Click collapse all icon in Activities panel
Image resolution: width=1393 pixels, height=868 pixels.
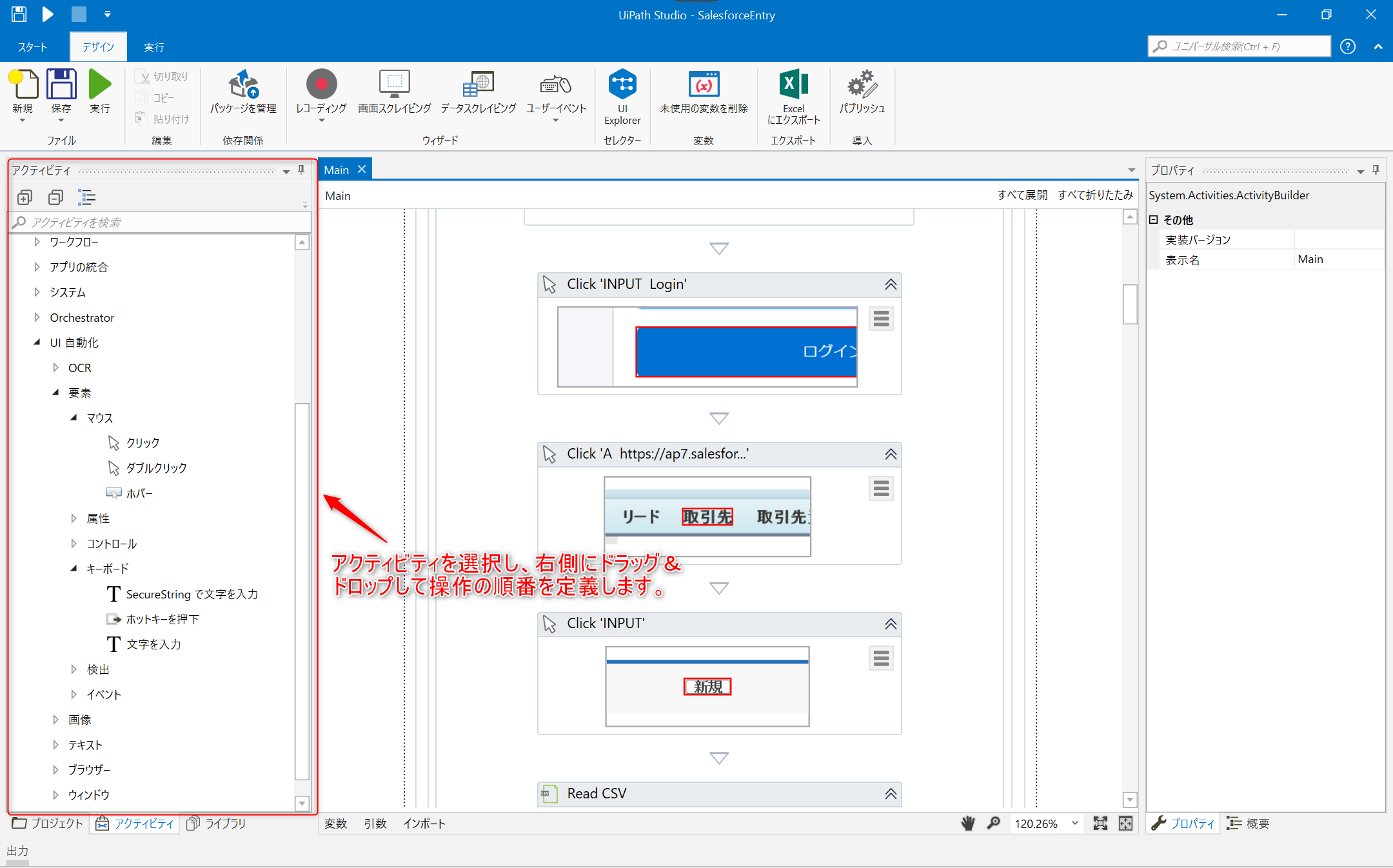(x=55, y=197)
